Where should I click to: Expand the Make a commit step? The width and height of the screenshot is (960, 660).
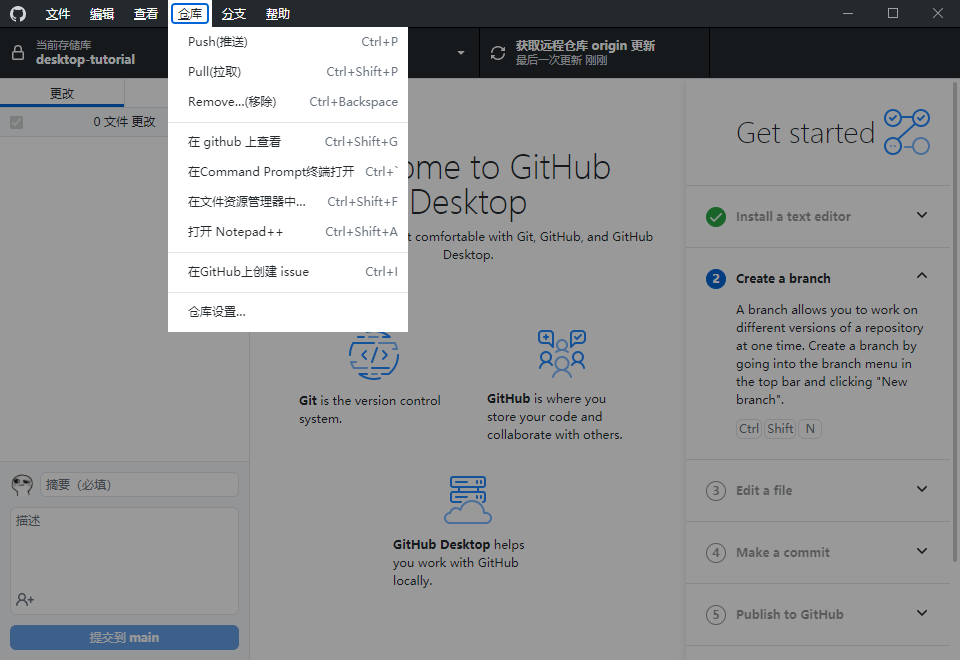[922, 551]
